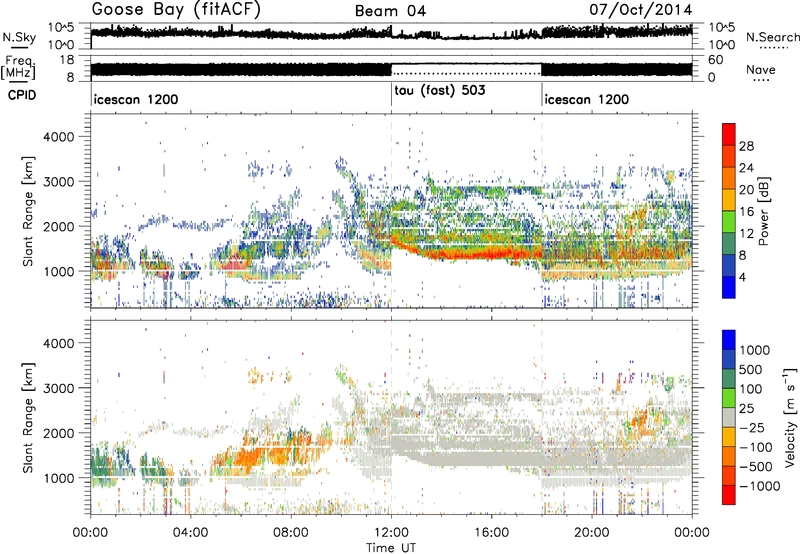Click the '16:00' time axis tick label
The image size is (800, 554).
(x=491, y=533)
